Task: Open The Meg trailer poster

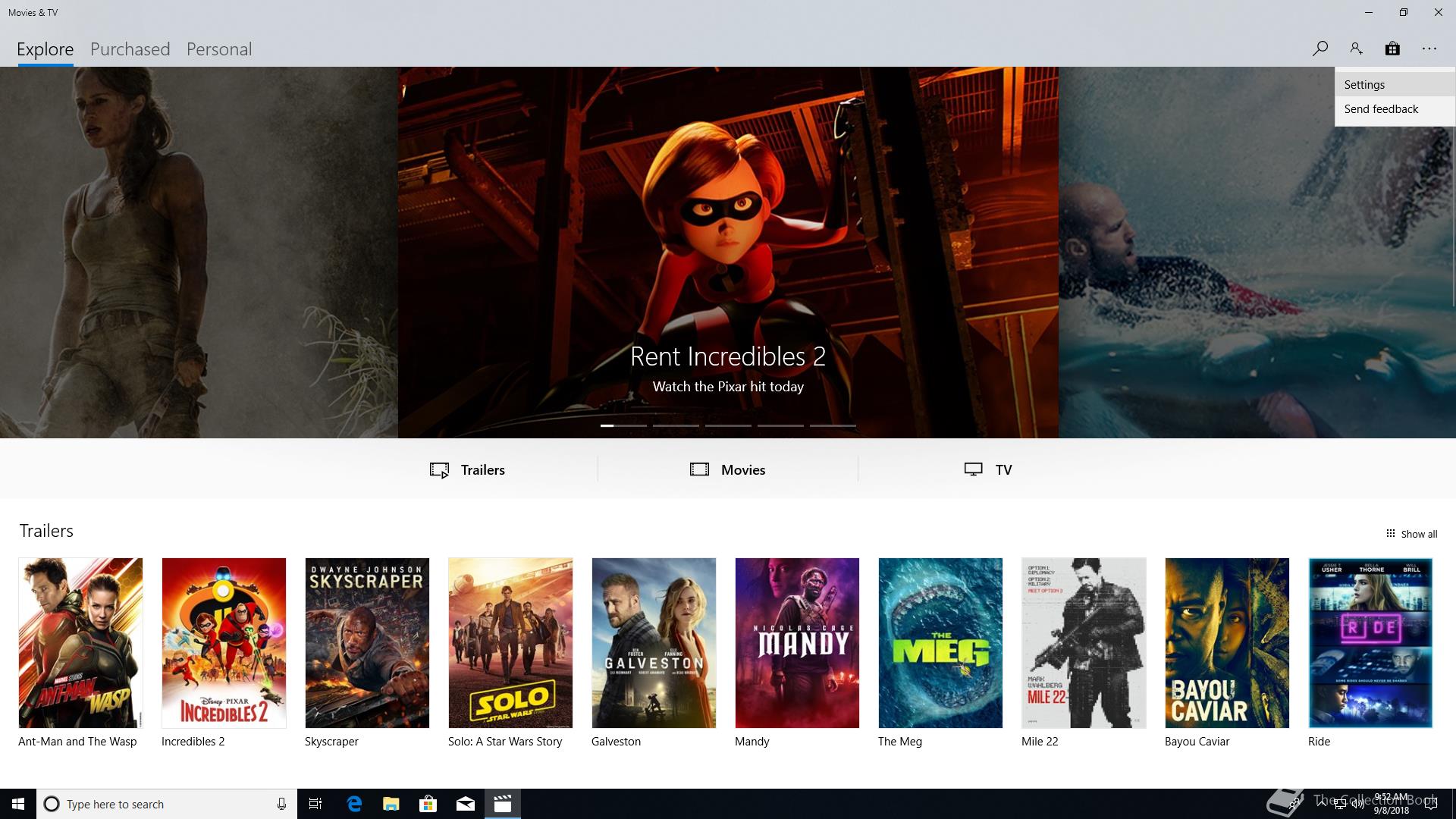Action: [x=940, y=643]
